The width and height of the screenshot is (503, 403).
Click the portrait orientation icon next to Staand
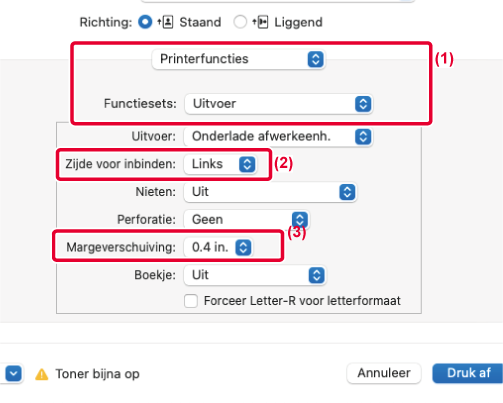click(165, 22)
